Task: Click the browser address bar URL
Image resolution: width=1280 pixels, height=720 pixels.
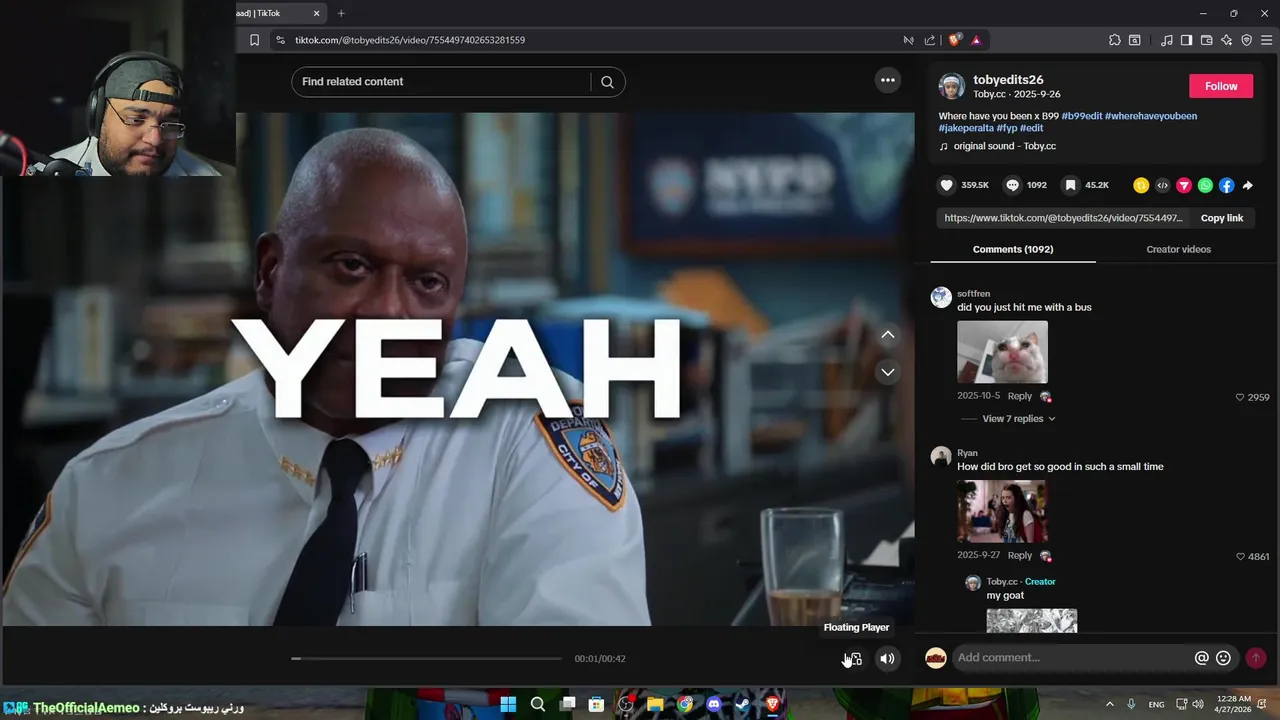Action: (x=410, y=40)
